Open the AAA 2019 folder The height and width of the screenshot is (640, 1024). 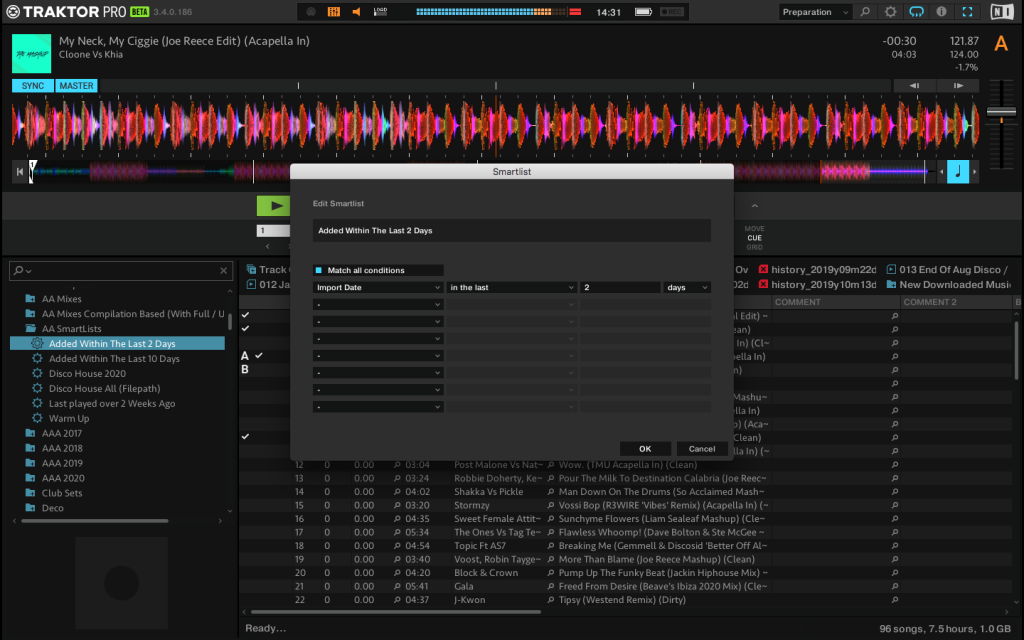pos(62,463)
